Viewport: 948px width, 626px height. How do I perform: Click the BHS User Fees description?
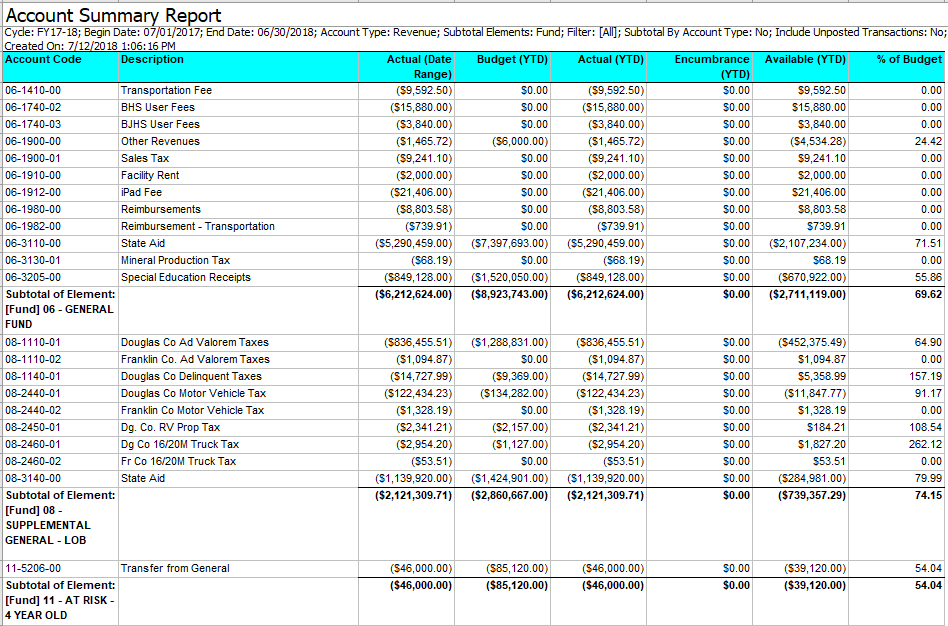158,107
